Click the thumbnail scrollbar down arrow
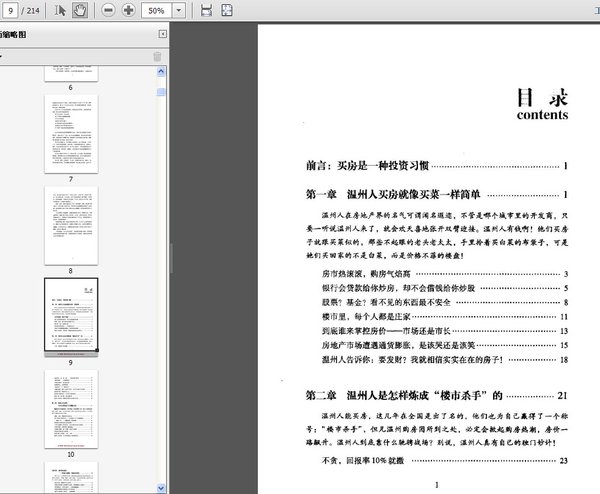 (x=161, y=488)
